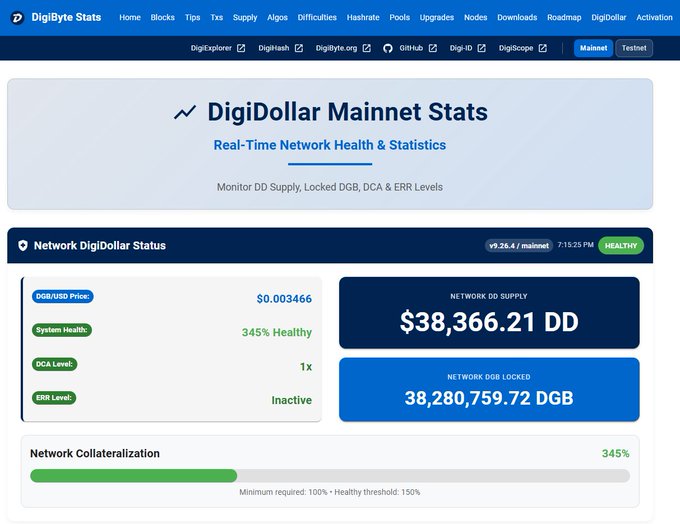
Task: Click the Inactive ERR value
Action: coord(291,400)
